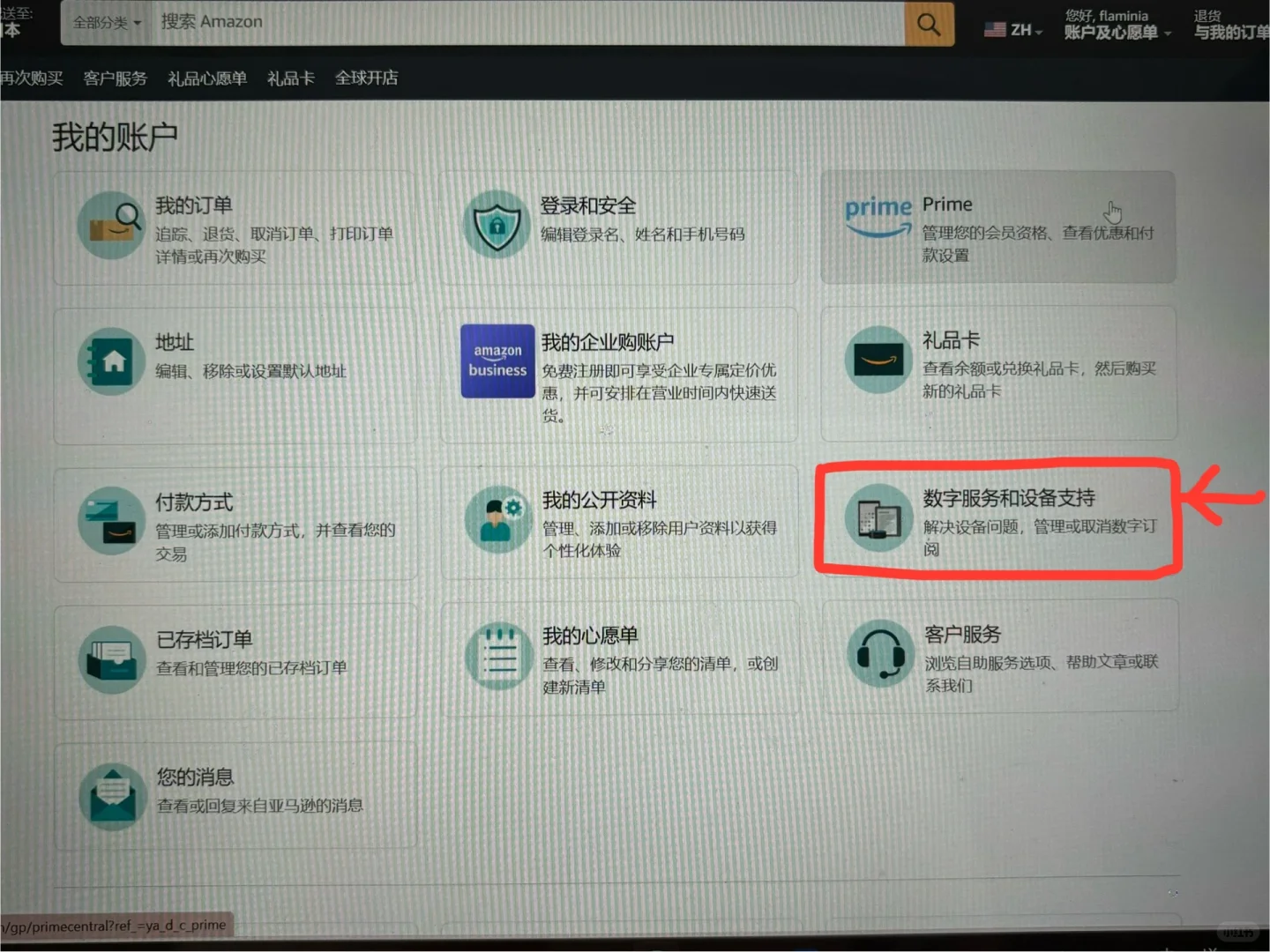1270x952 pixels.
Task: Click the amazon business logo
Action: coord(497,361)
